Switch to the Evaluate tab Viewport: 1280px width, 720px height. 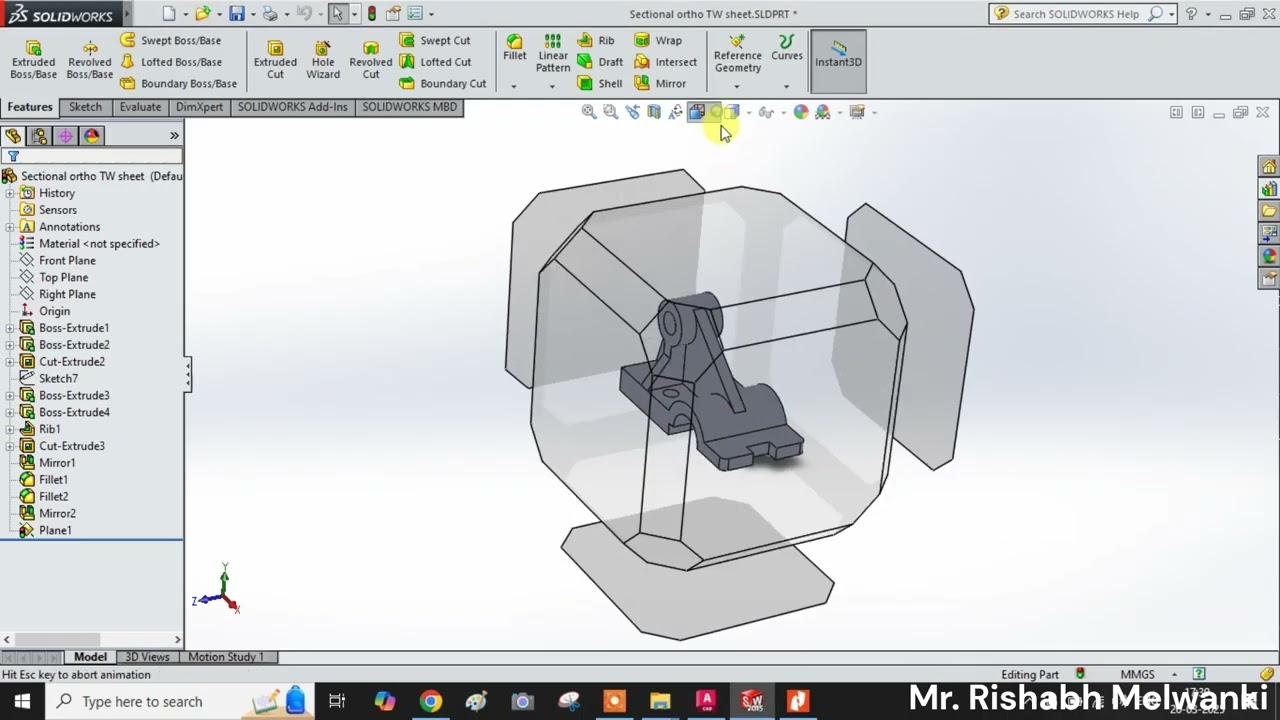[140, 107]
